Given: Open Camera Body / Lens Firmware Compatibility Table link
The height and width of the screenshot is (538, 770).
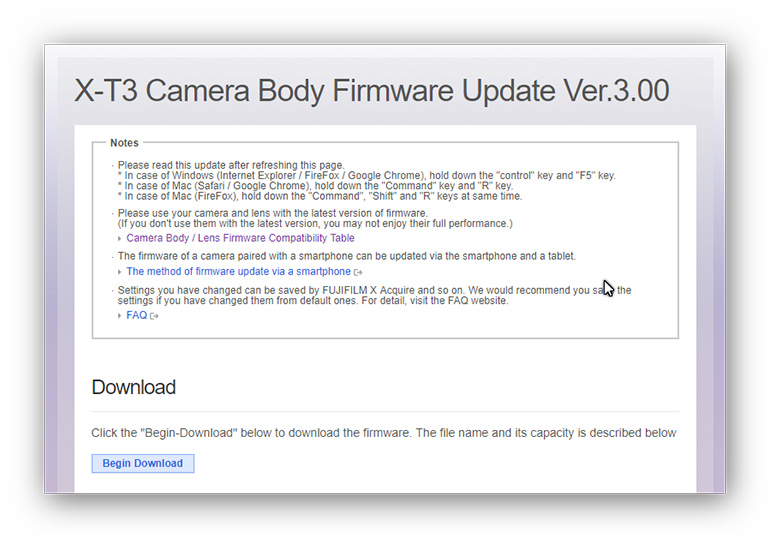Looking at the screenshot, I should [240, 238].
